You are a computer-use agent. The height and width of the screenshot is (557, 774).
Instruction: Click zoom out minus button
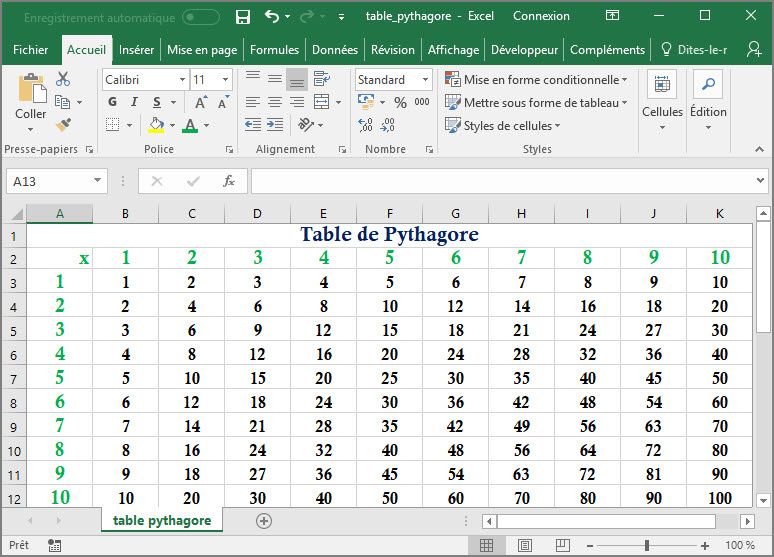coord(590,546)
